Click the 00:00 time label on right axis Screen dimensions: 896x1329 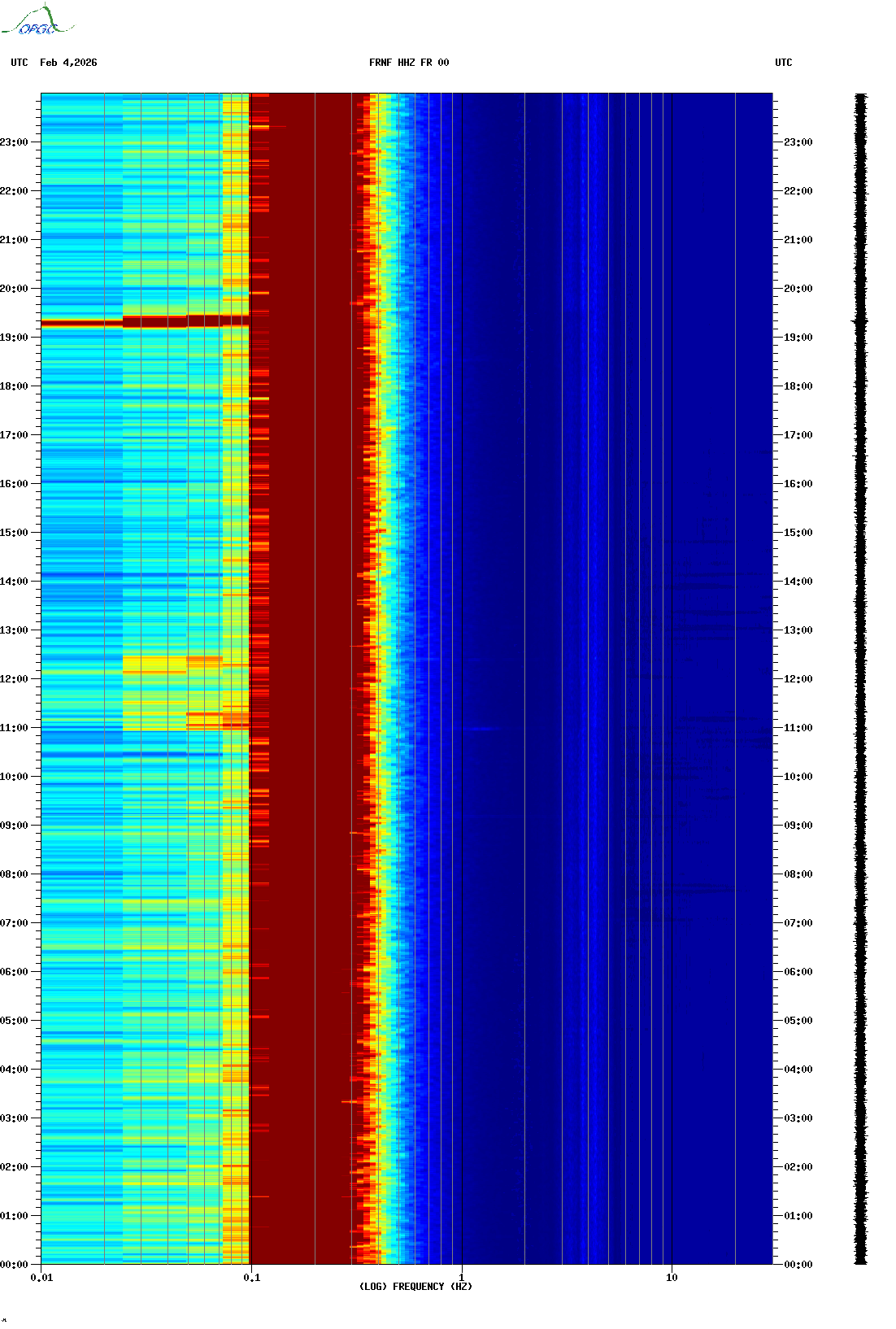tap(798, 1265)
